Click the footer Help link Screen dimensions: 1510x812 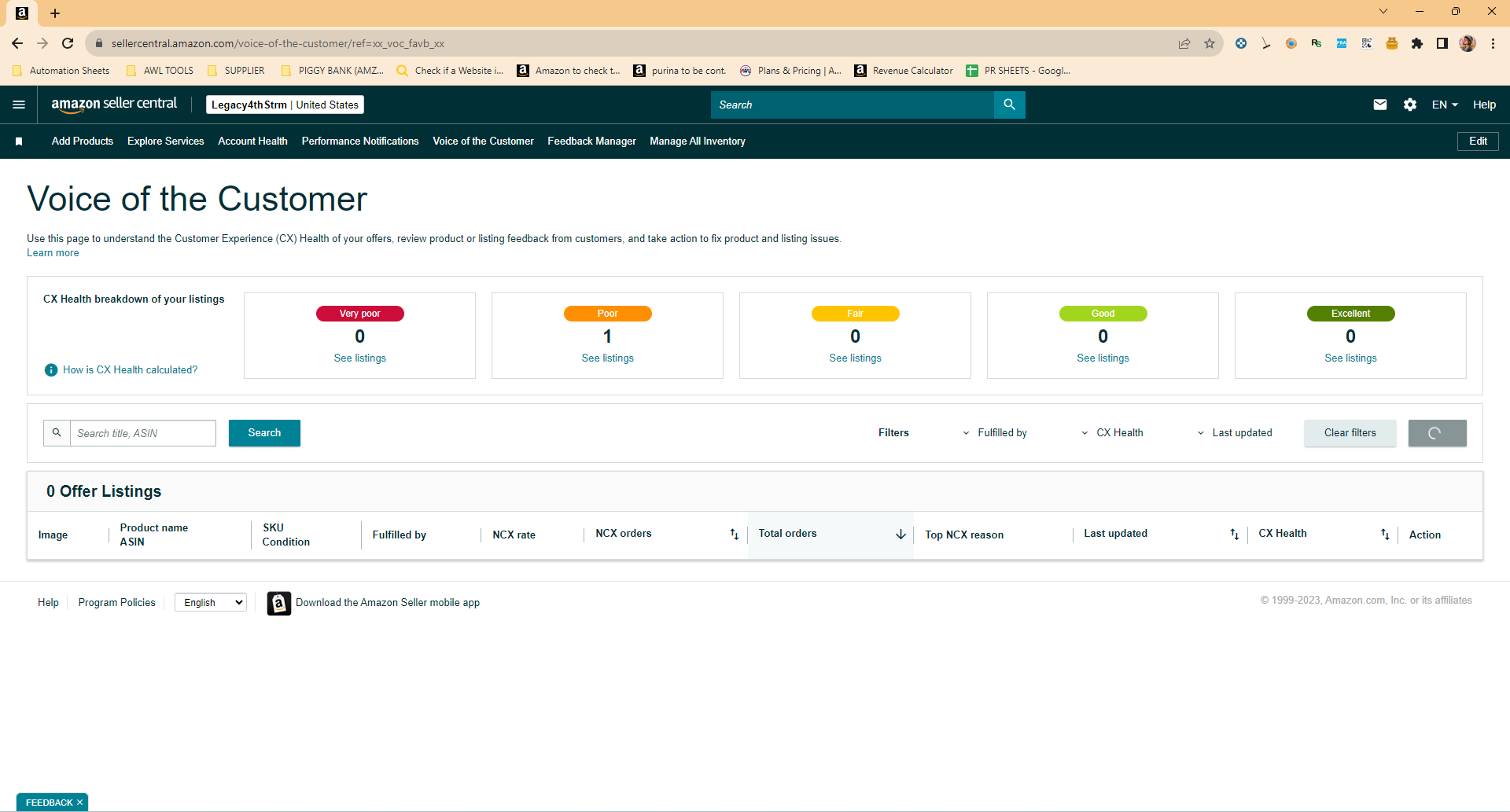point(48,603)
